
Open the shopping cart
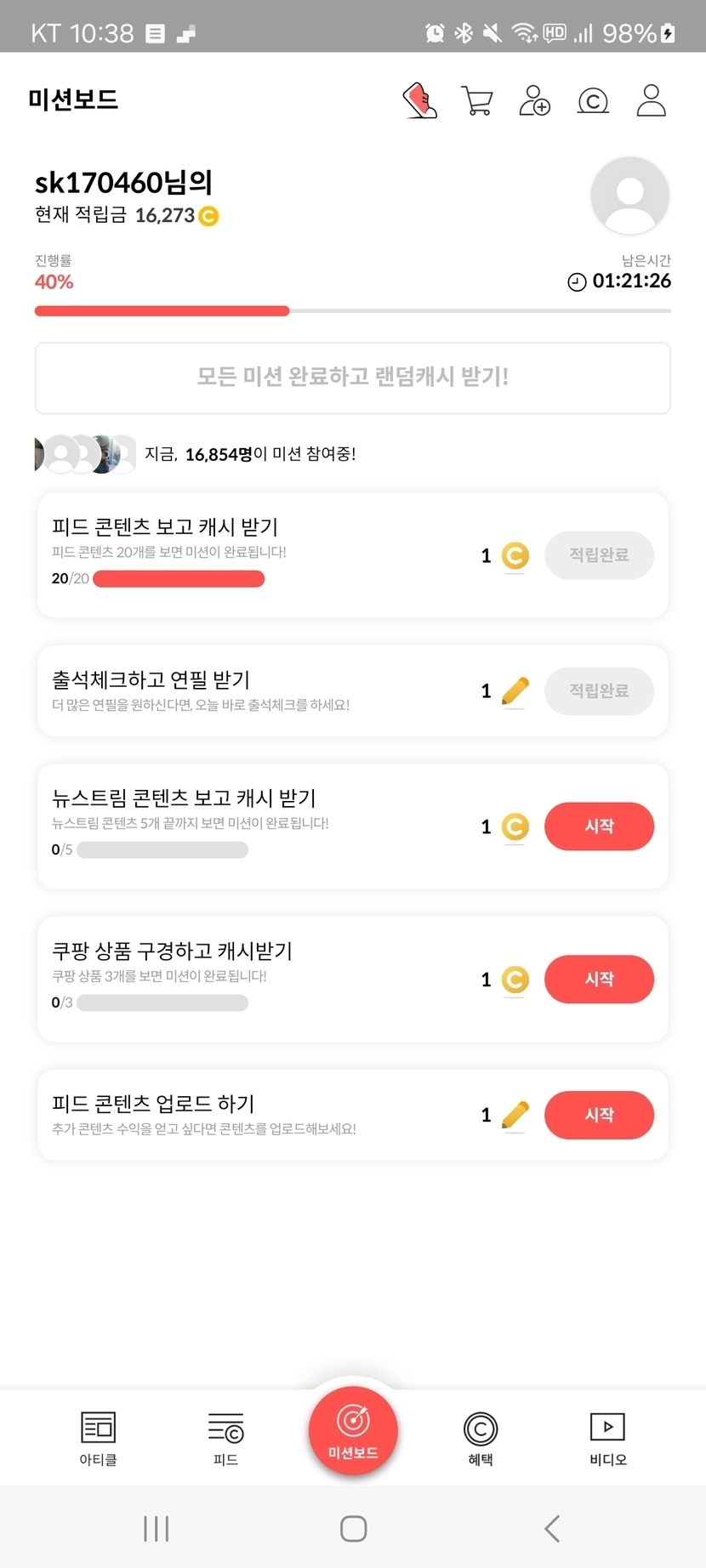click(x=477, y=100)
